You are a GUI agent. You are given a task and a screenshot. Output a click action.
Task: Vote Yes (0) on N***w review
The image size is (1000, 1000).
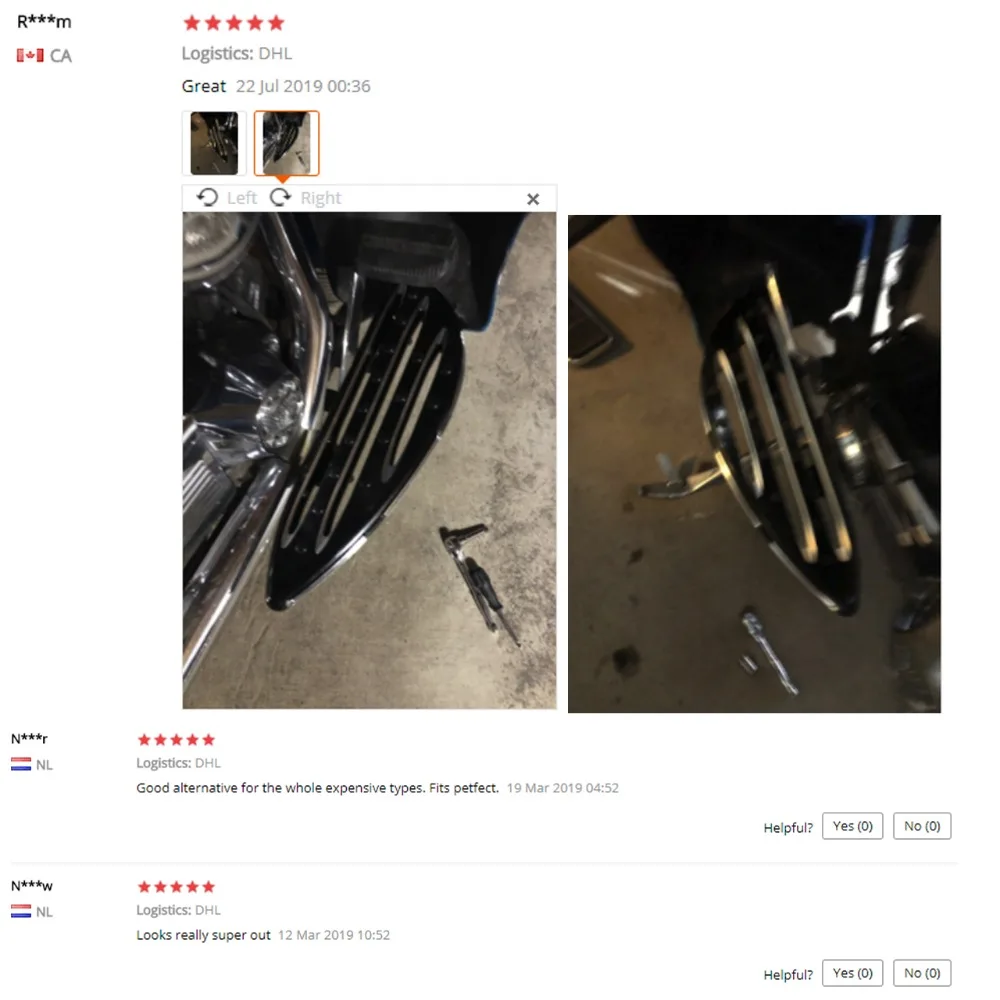coord(853,973)
